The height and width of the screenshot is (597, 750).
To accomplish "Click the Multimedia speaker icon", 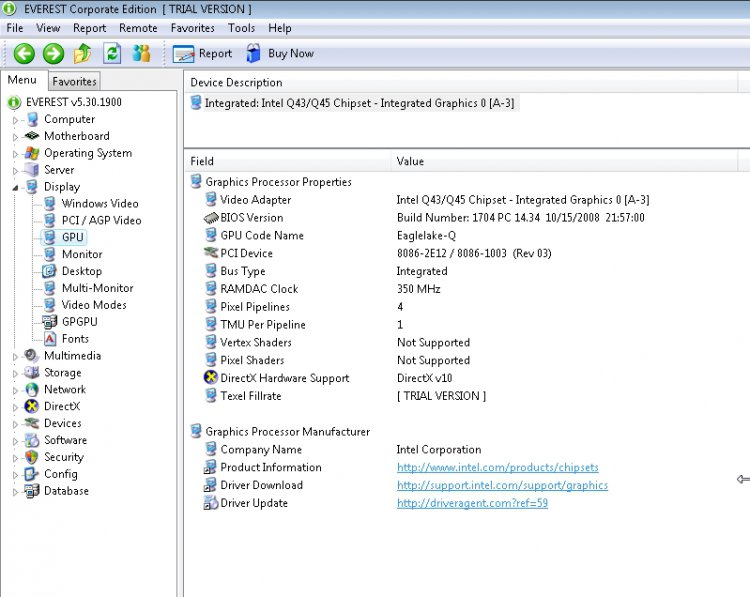I will [32, 355].
